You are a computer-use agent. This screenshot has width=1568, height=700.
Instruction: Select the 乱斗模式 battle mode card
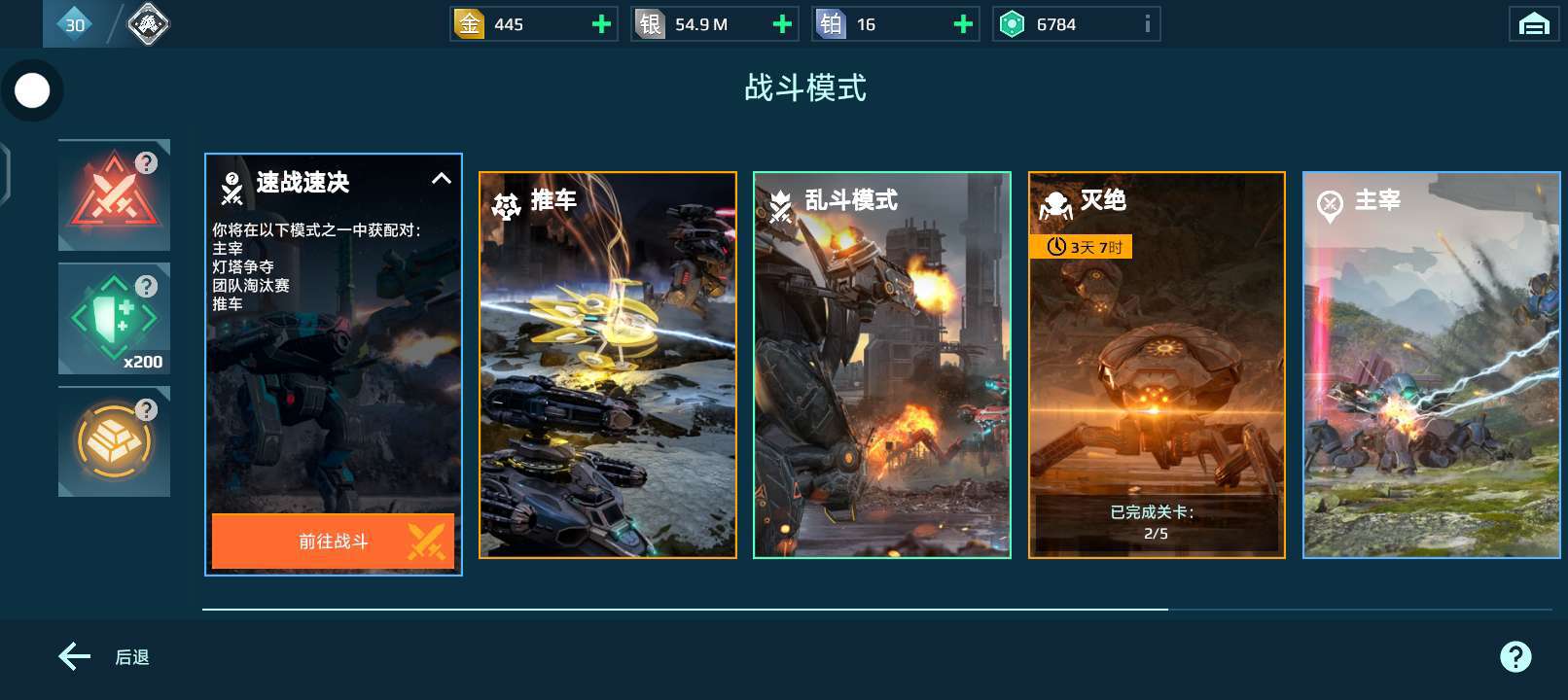(x=882, y=365)
